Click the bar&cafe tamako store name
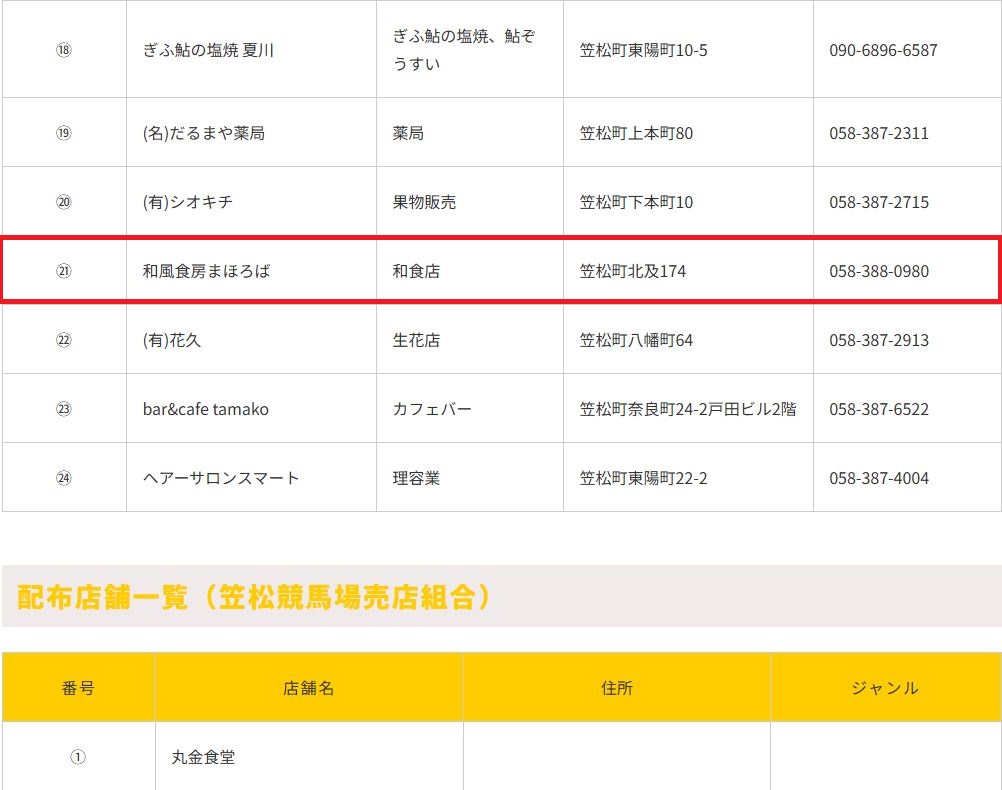The width and height of the screenshot is (1002, 790). pos(206,409)
